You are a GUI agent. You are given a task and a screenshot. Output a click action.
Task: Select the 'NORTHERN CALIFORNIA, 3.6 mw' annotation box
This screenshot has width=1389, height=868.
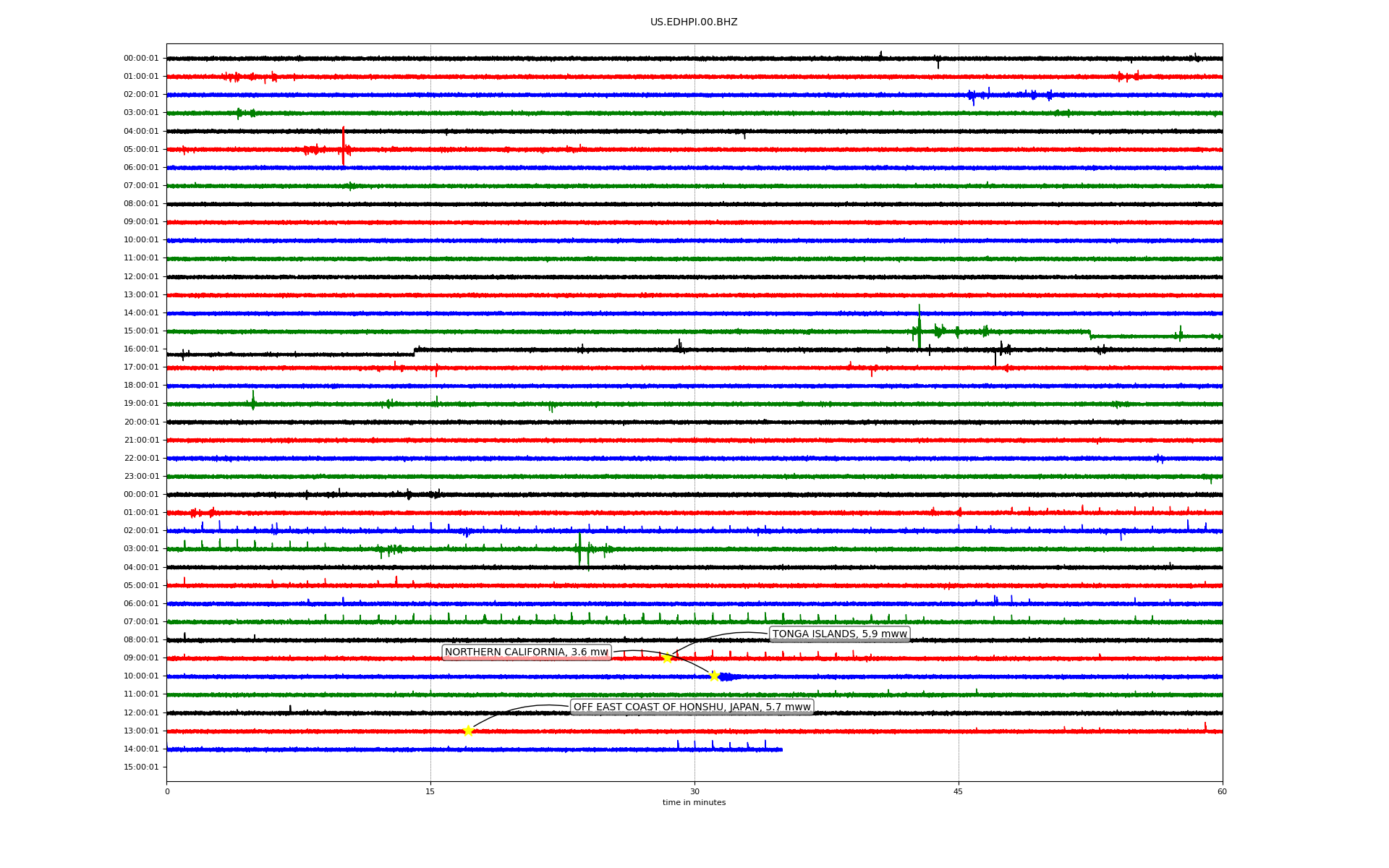526,652
